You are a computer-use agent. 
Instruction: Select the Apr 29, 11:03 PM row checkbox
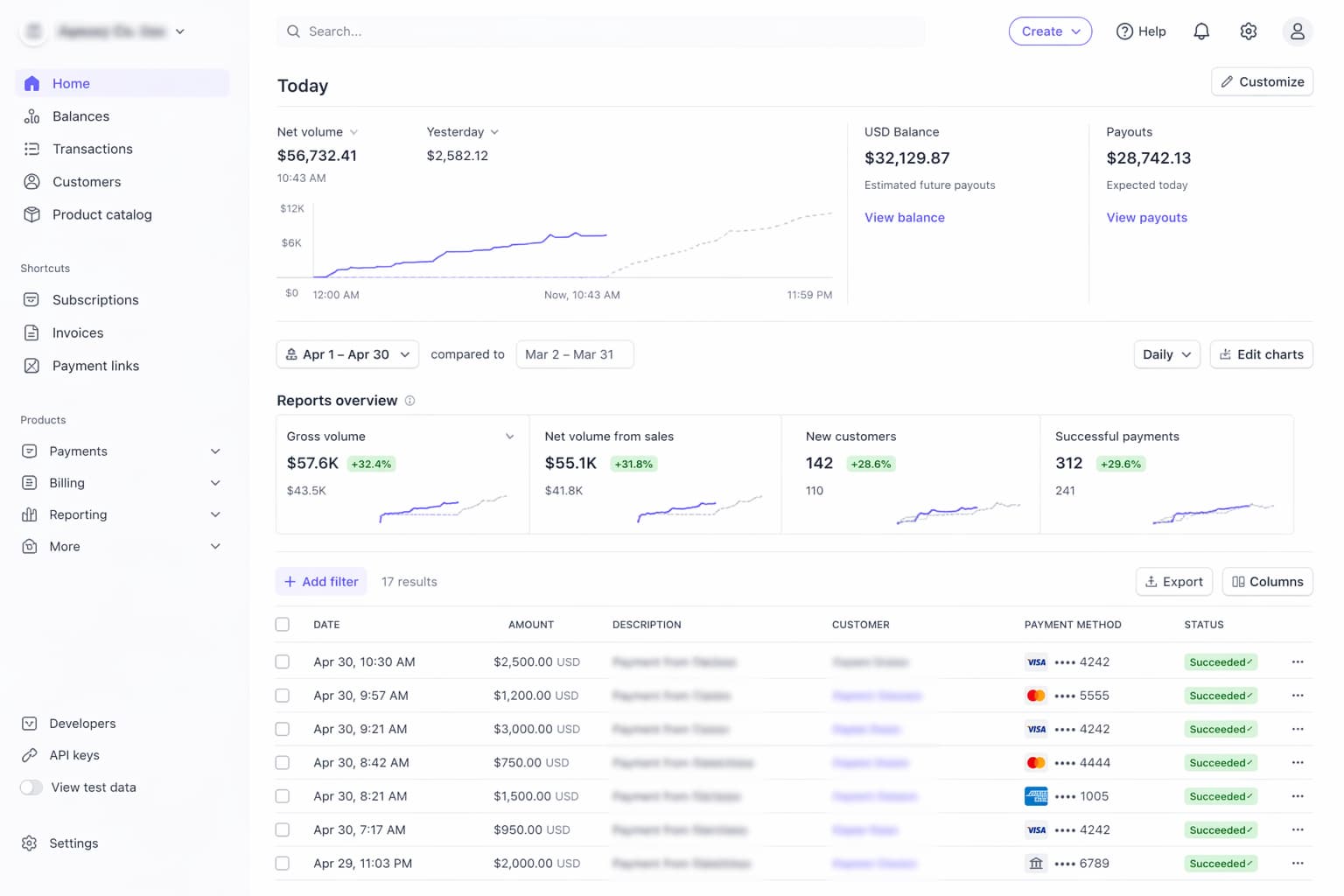[x=282, y=864]
